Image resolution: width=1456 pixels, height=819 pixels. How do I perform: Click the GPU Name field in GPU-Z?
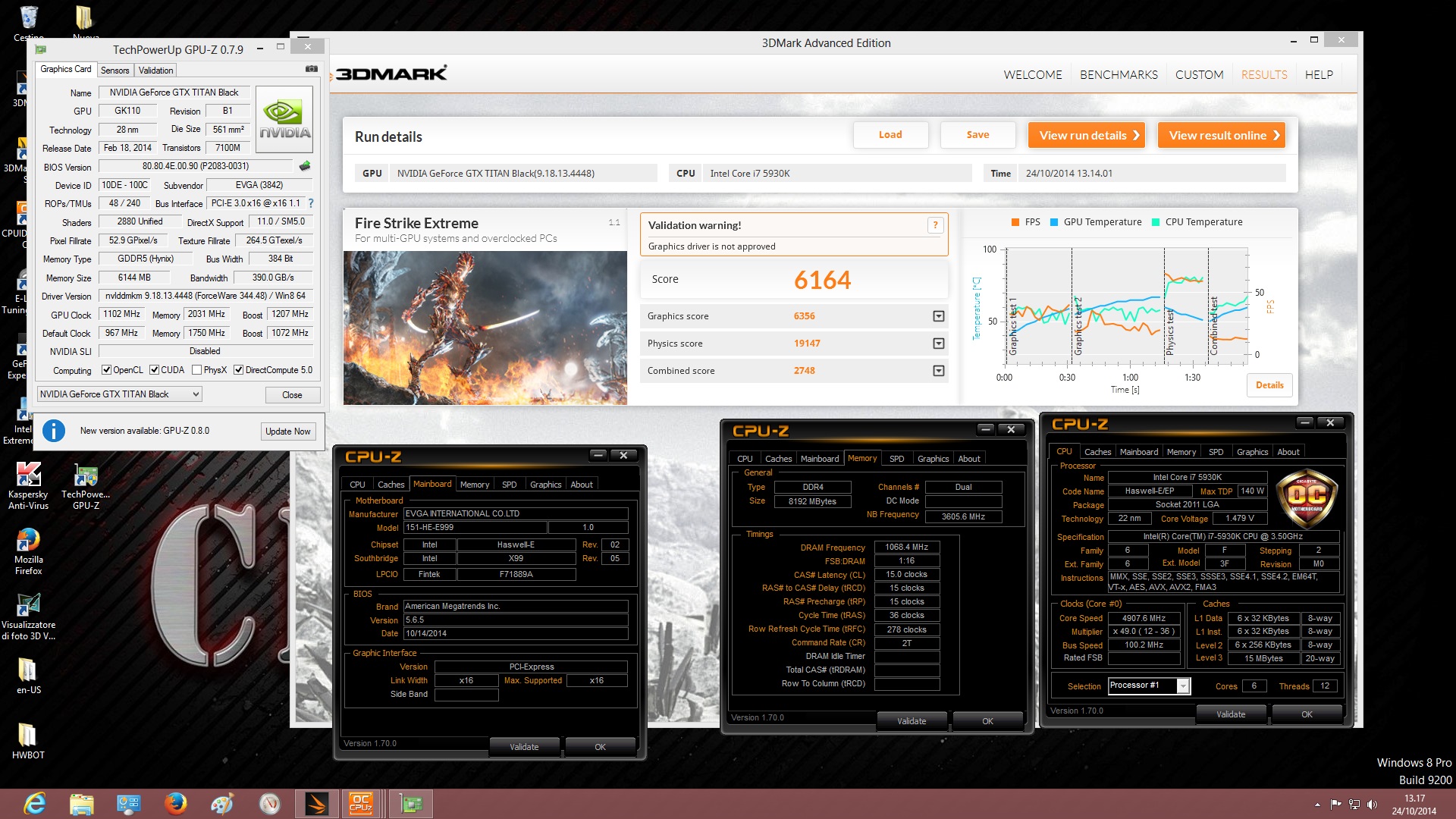[174, 93]
